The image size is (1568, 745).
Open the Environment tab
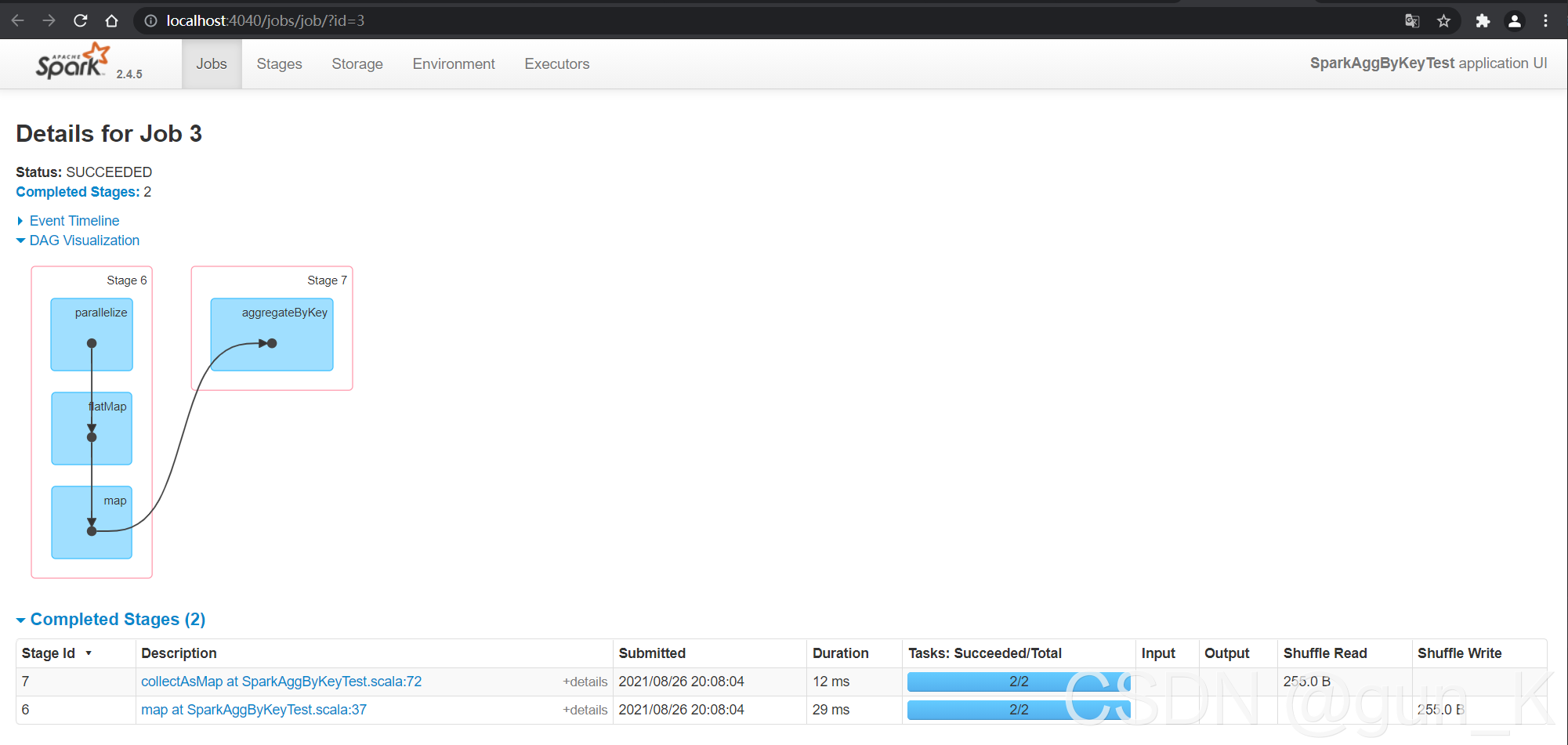click(454, 64)
